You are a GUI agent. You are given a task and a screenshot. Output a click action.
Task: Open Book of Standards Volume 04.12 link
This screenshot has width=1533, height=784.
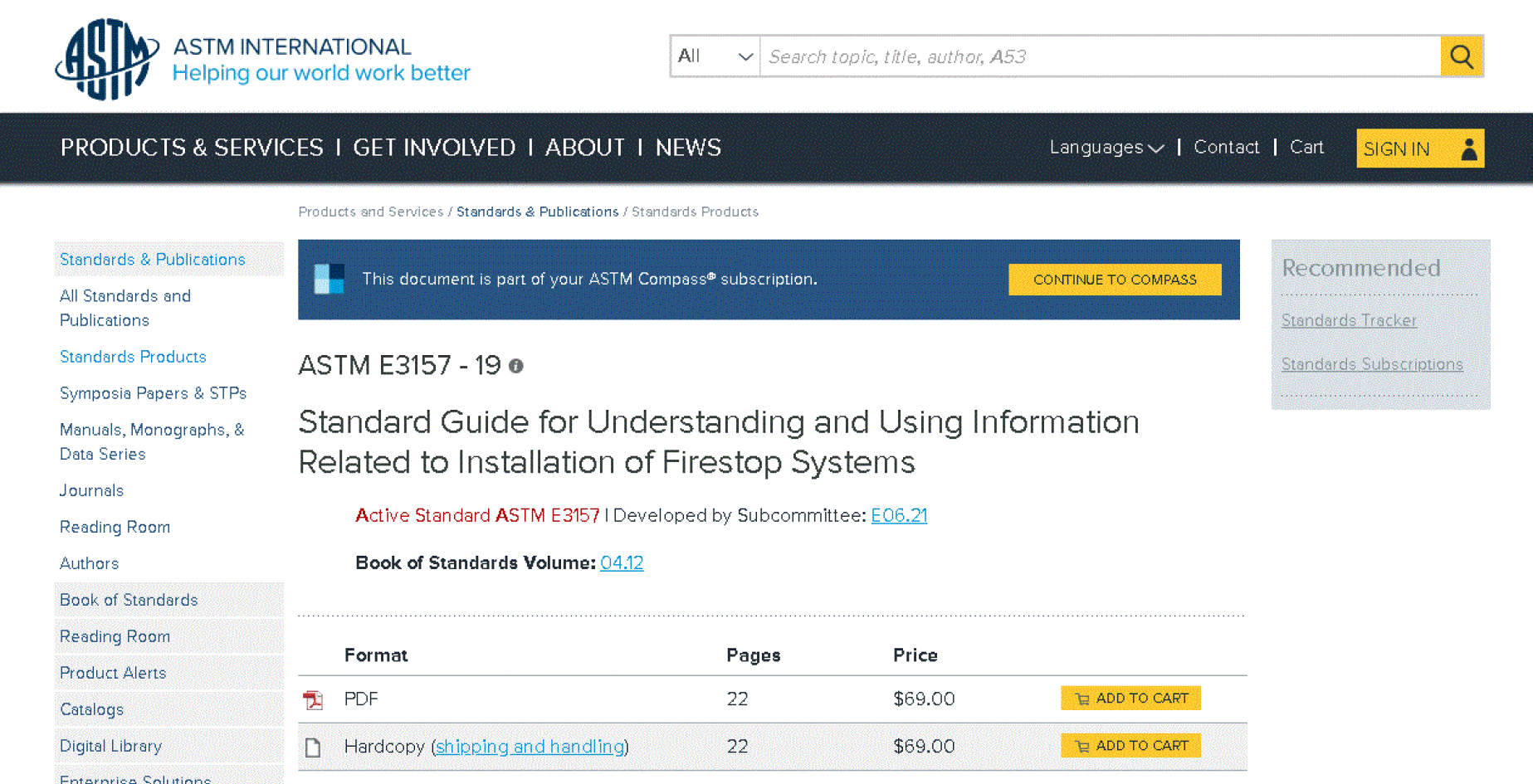pyautogui.click(x=622, y=562)
